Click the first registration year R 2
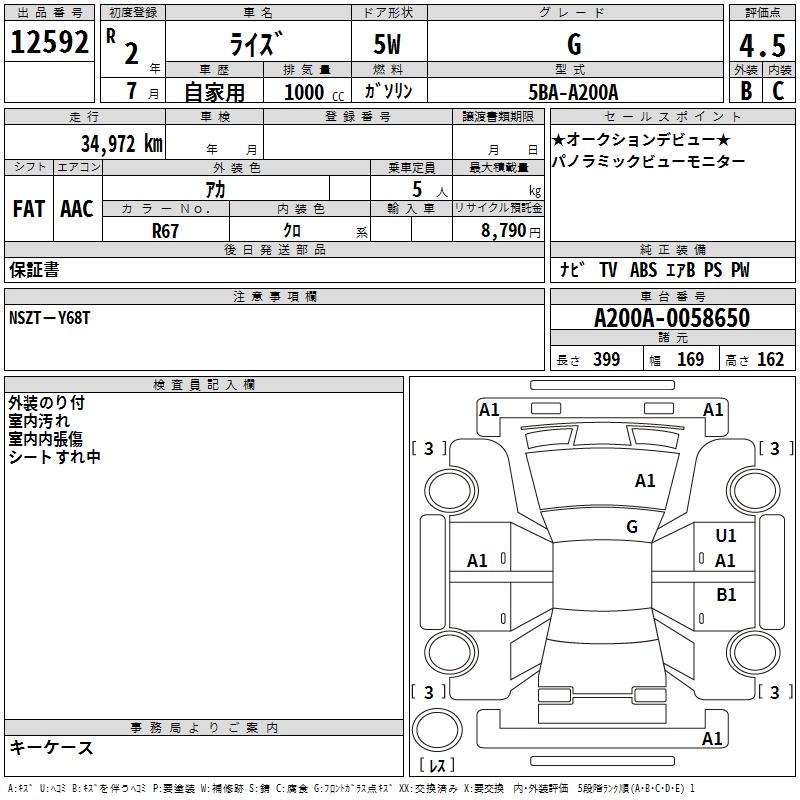Viewport: 800px width, 800px height. point(123,47)
